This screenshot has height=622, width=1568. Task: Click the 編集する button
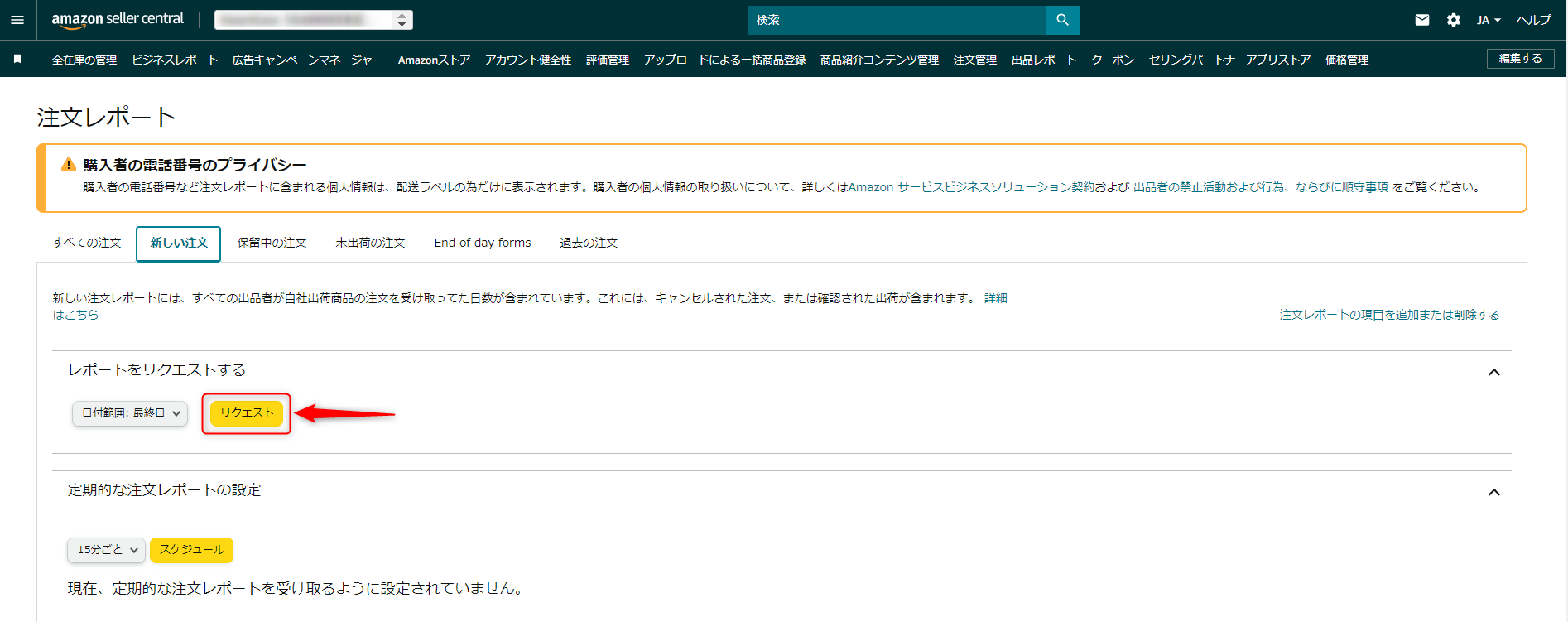[1521, 59]
